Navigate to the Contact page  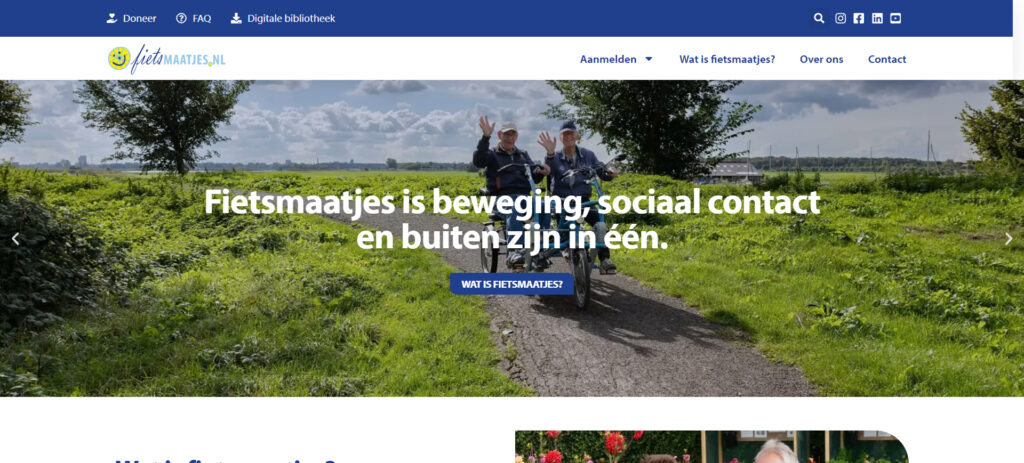coord(887,59)
